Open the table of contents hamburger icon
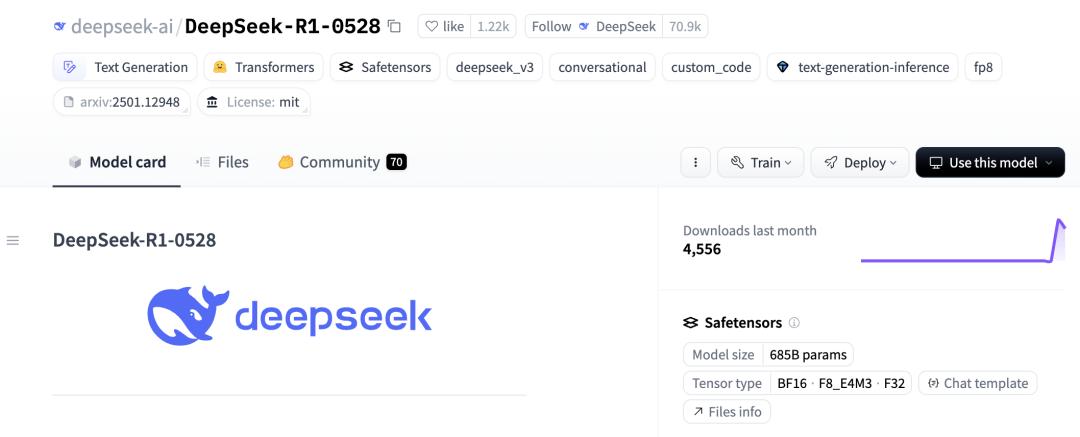 click(x=13, y=240)
